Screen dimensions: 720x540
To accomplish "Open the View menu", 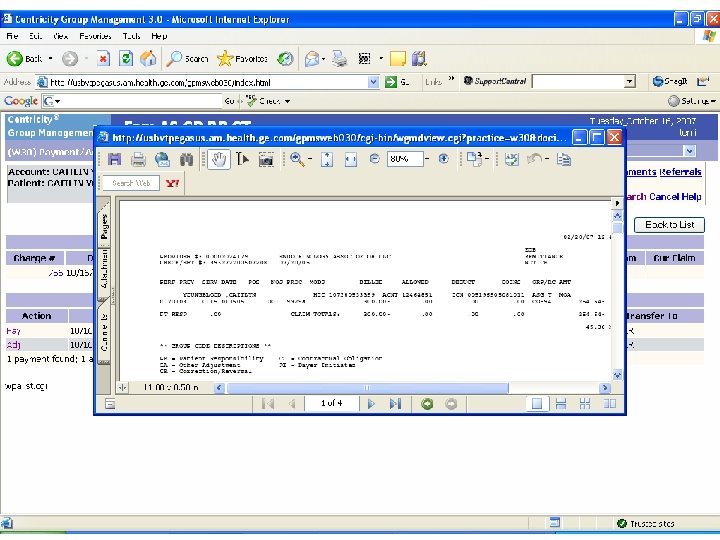I will tap(61, 36).
